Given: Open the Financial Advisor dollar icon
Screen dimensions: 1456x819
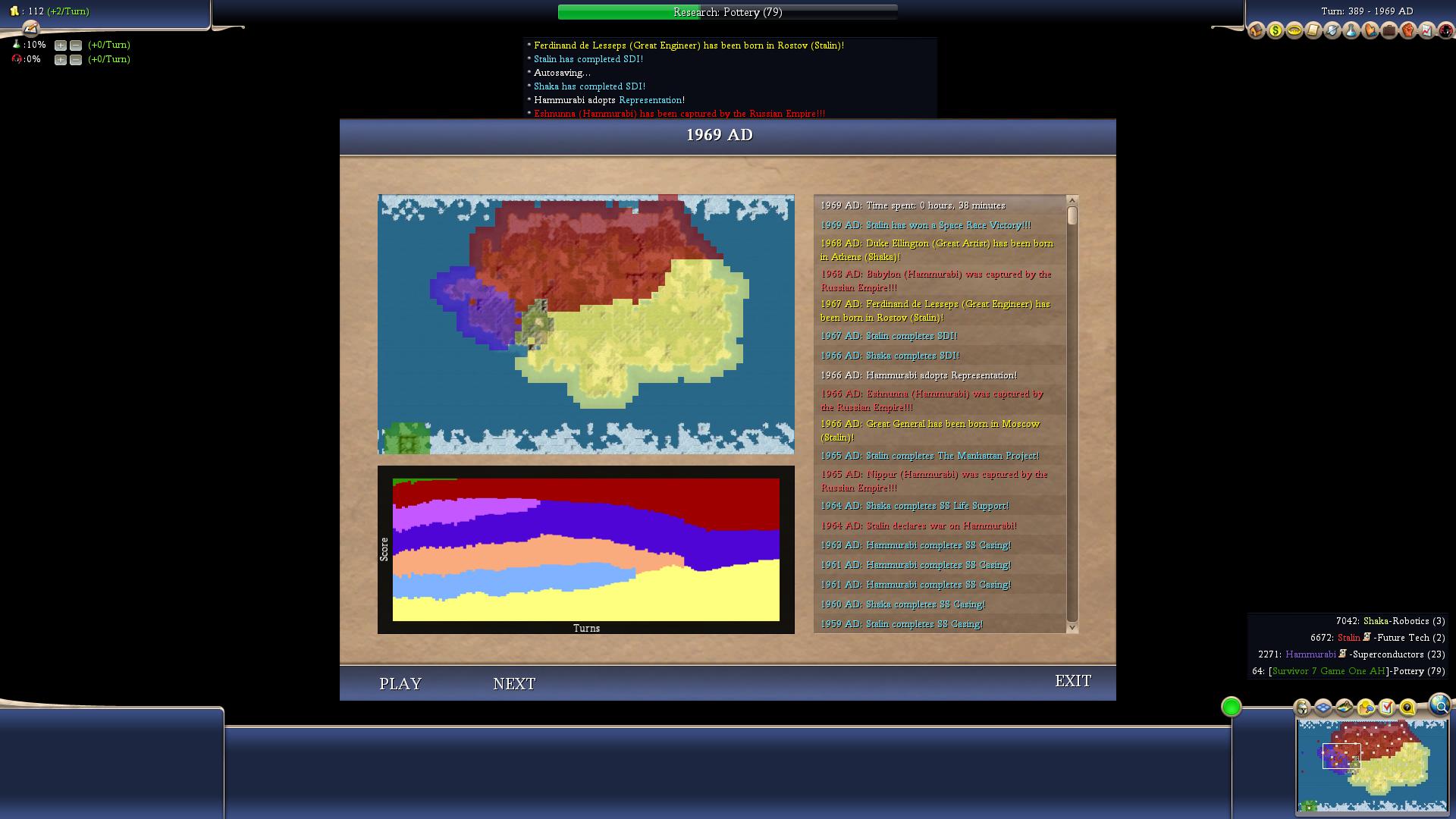Looking at the screenshot, I should [1276, 30].
